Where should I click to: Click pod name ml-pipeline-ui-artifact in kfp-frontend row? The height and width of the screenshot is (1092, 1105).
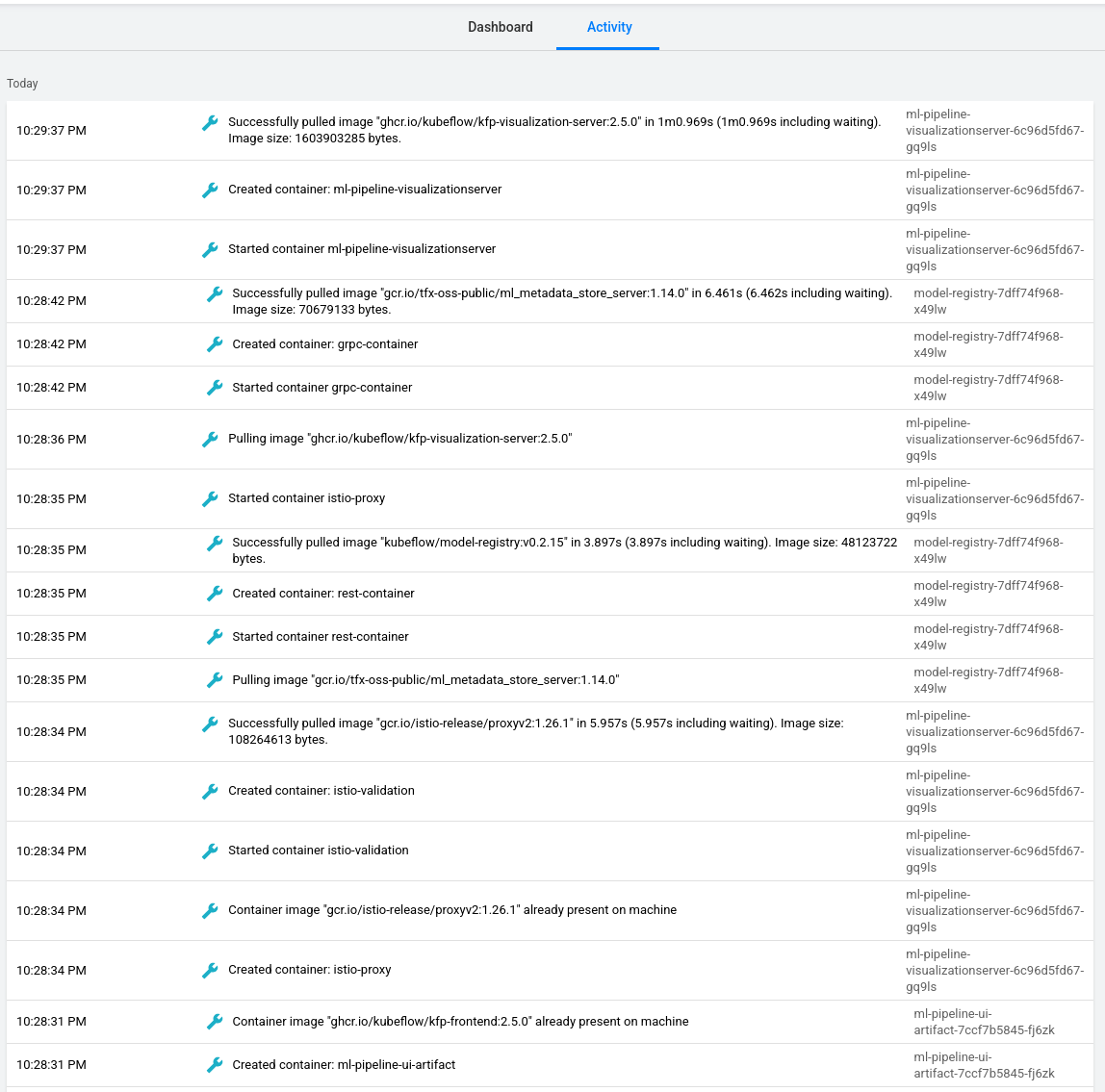point(984,1023)
